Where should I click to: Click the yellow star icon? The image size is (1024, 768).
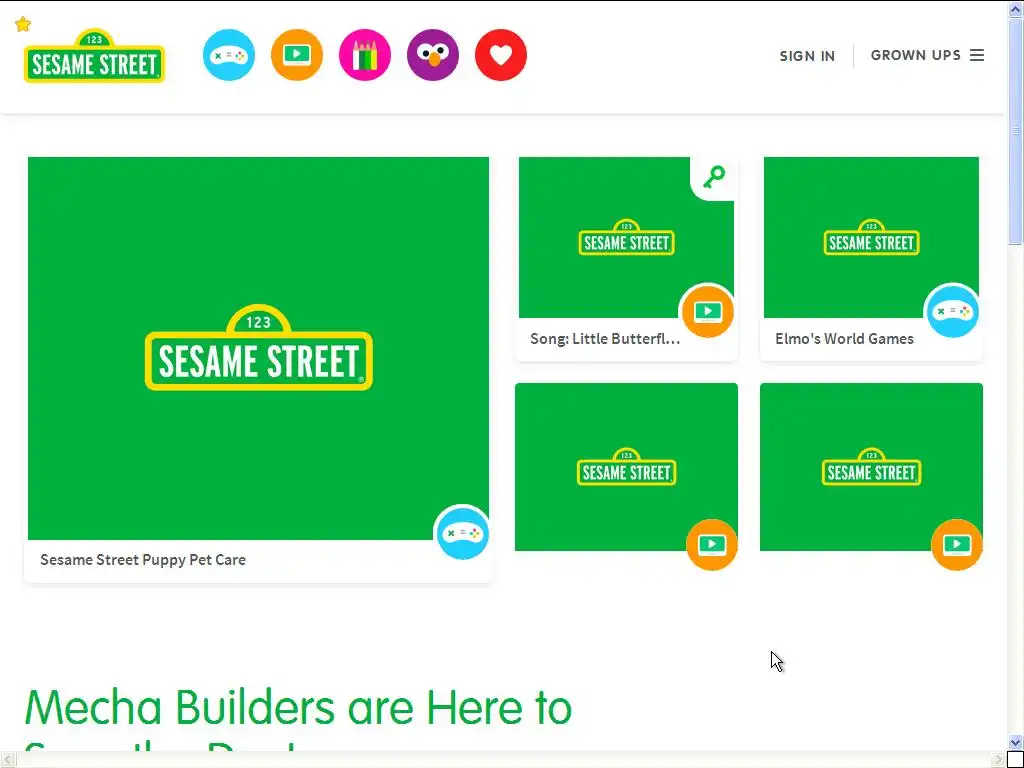[x=23, y=24]
